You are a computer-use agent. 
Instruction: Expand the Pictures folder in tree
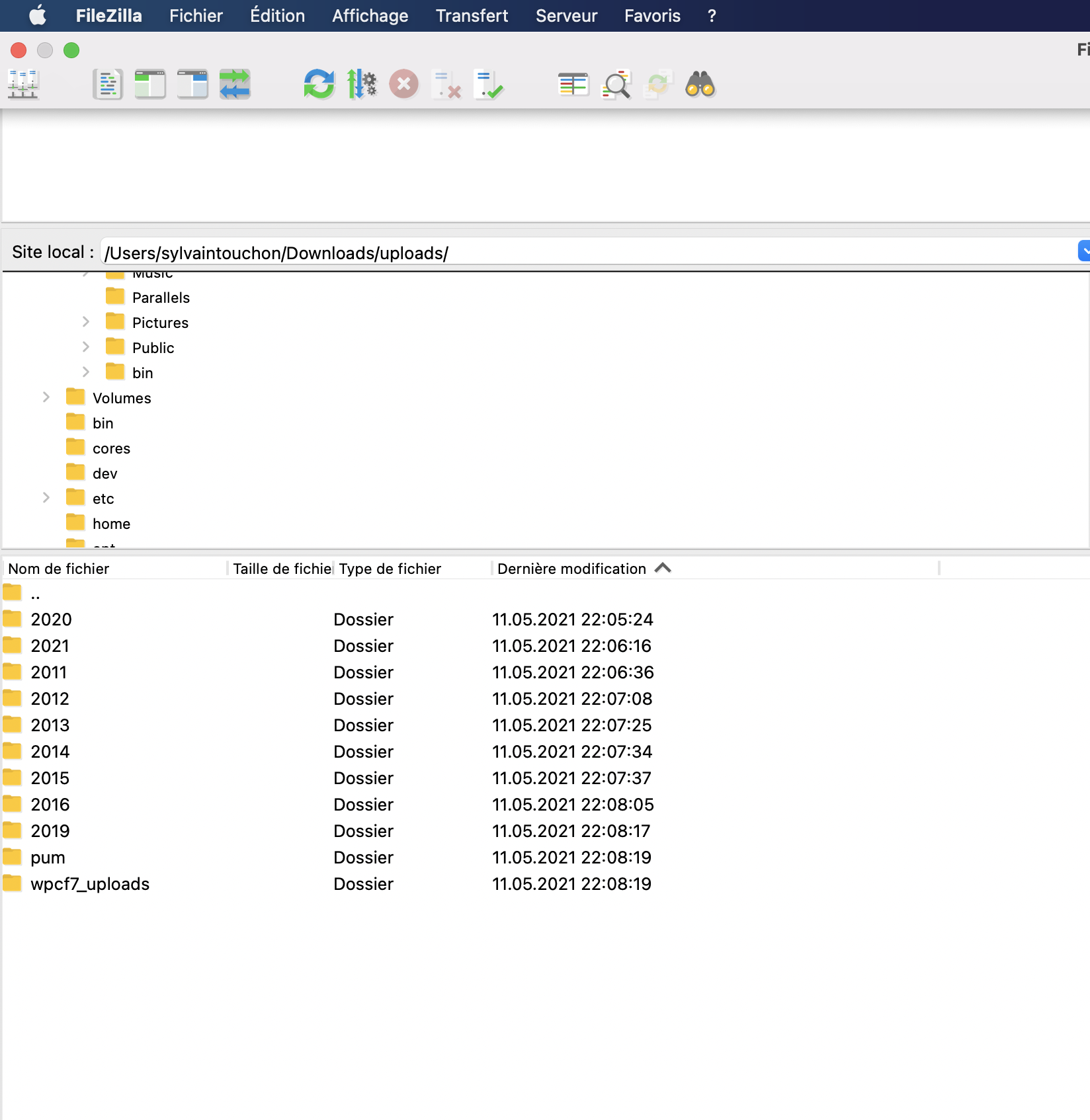[86, 322]
